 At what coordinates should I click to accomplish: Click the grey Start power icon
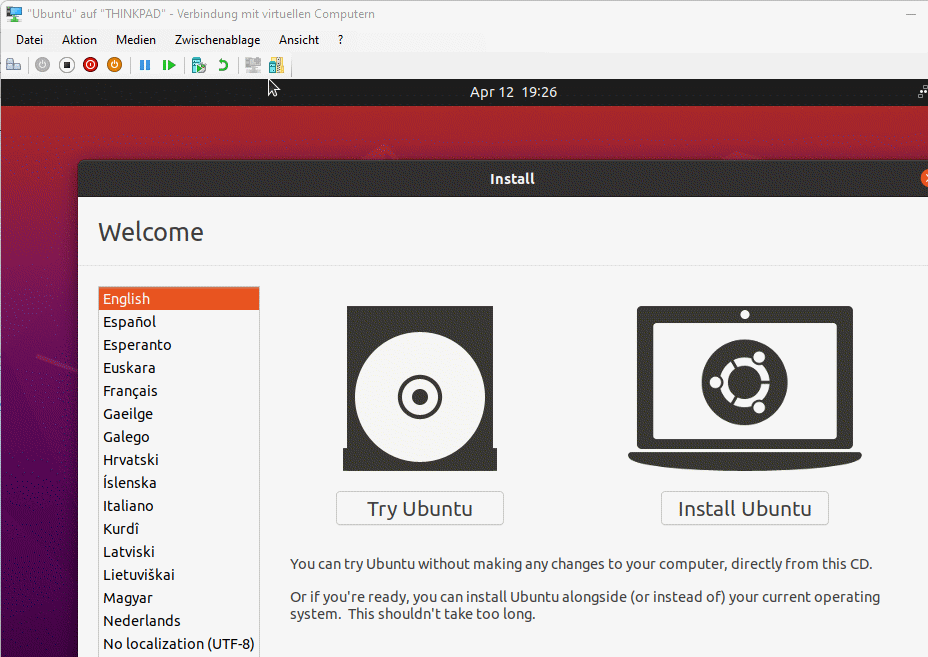[x=43, y=65]
